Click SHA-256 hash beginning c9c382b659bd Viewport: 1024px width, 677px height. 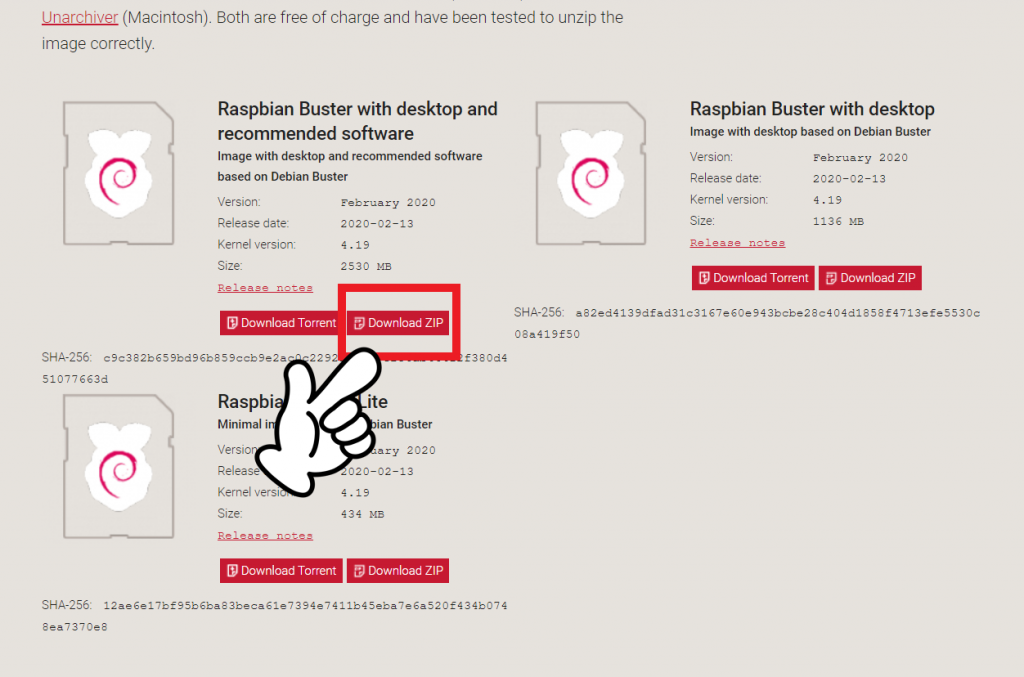click(274, 368)
